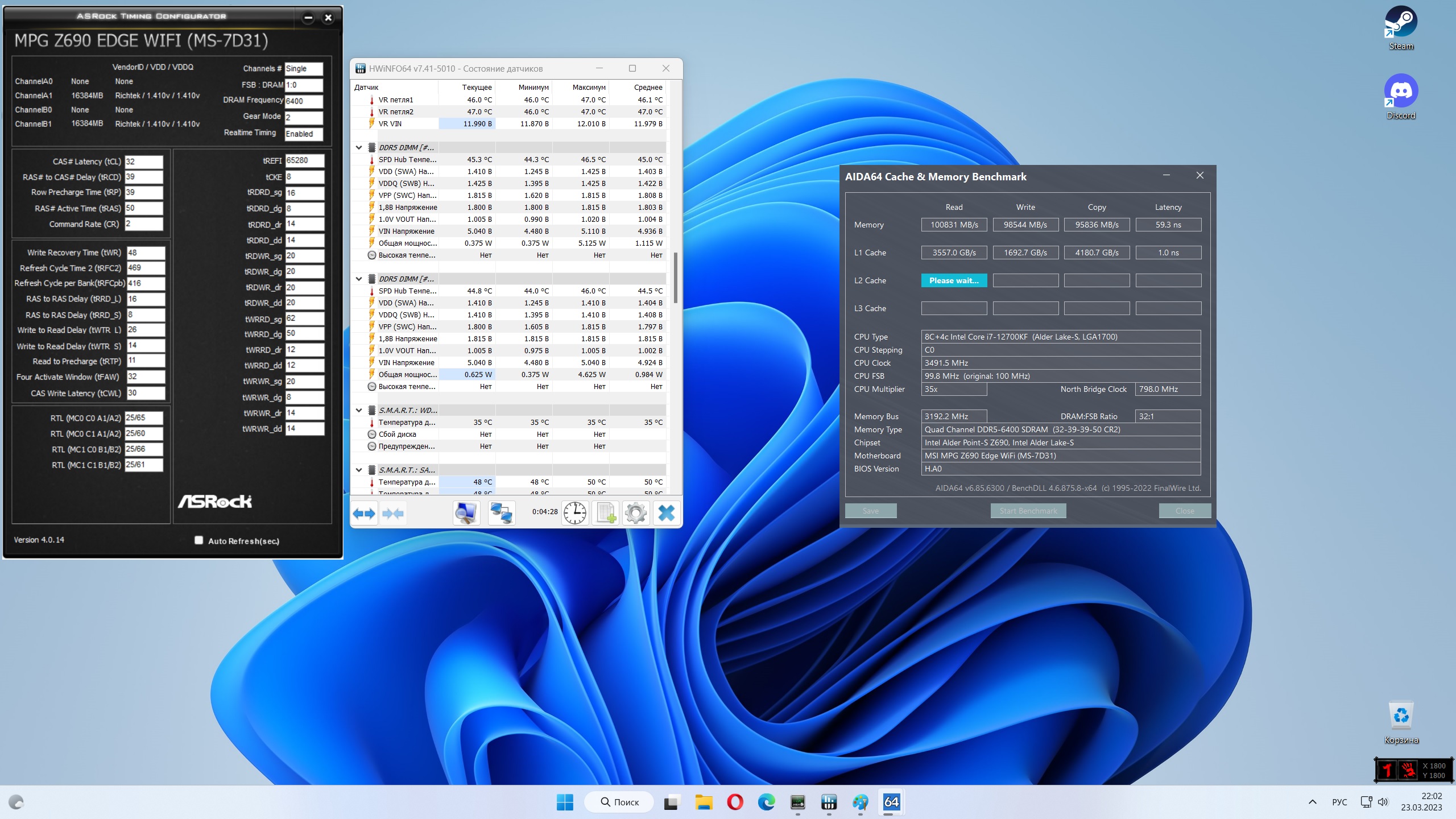Open HWiNFO sensor settings gear

(636, 514)
